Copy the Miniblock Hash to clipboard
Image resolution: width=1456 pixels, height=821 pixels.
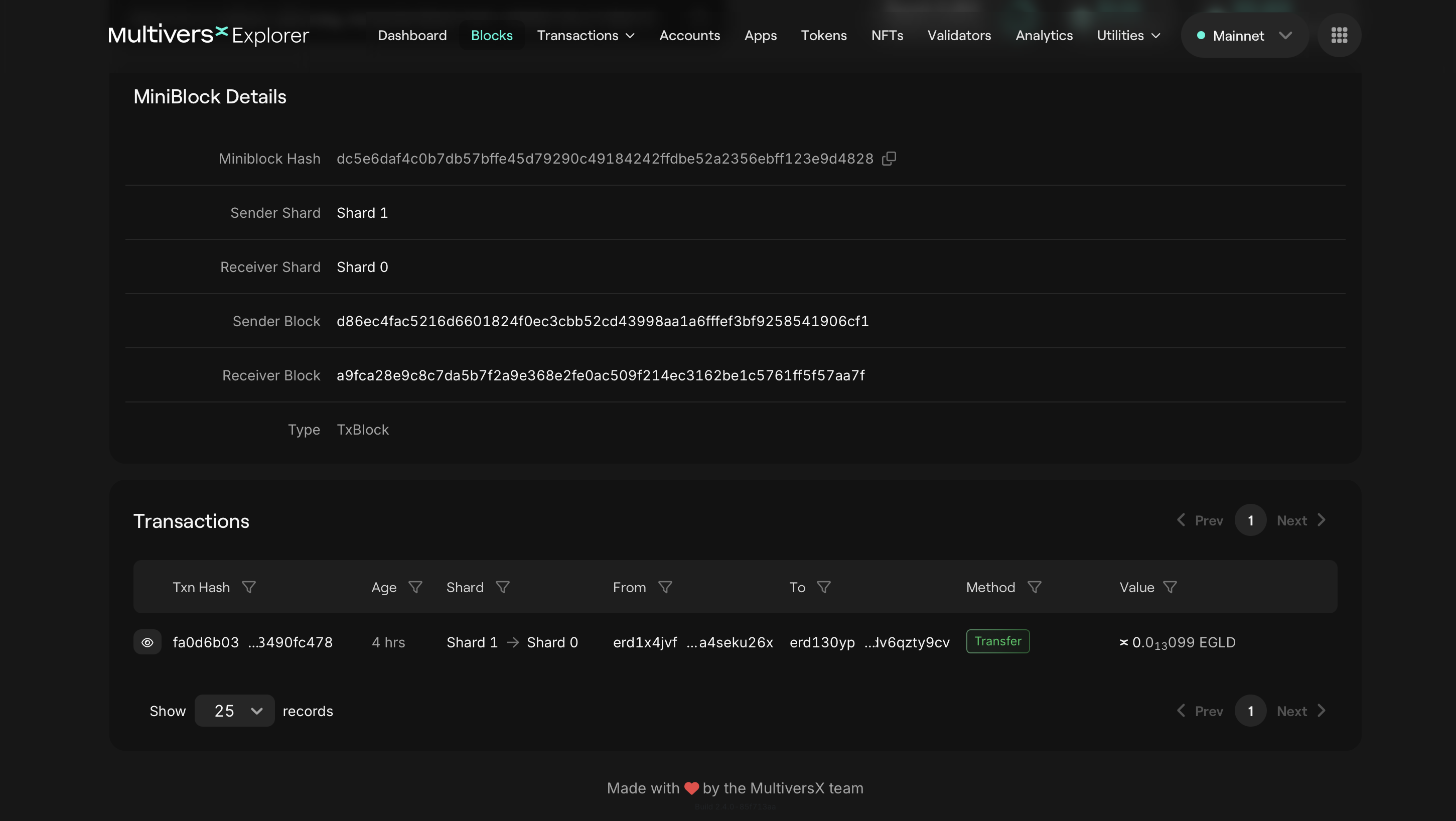[889, 158]
